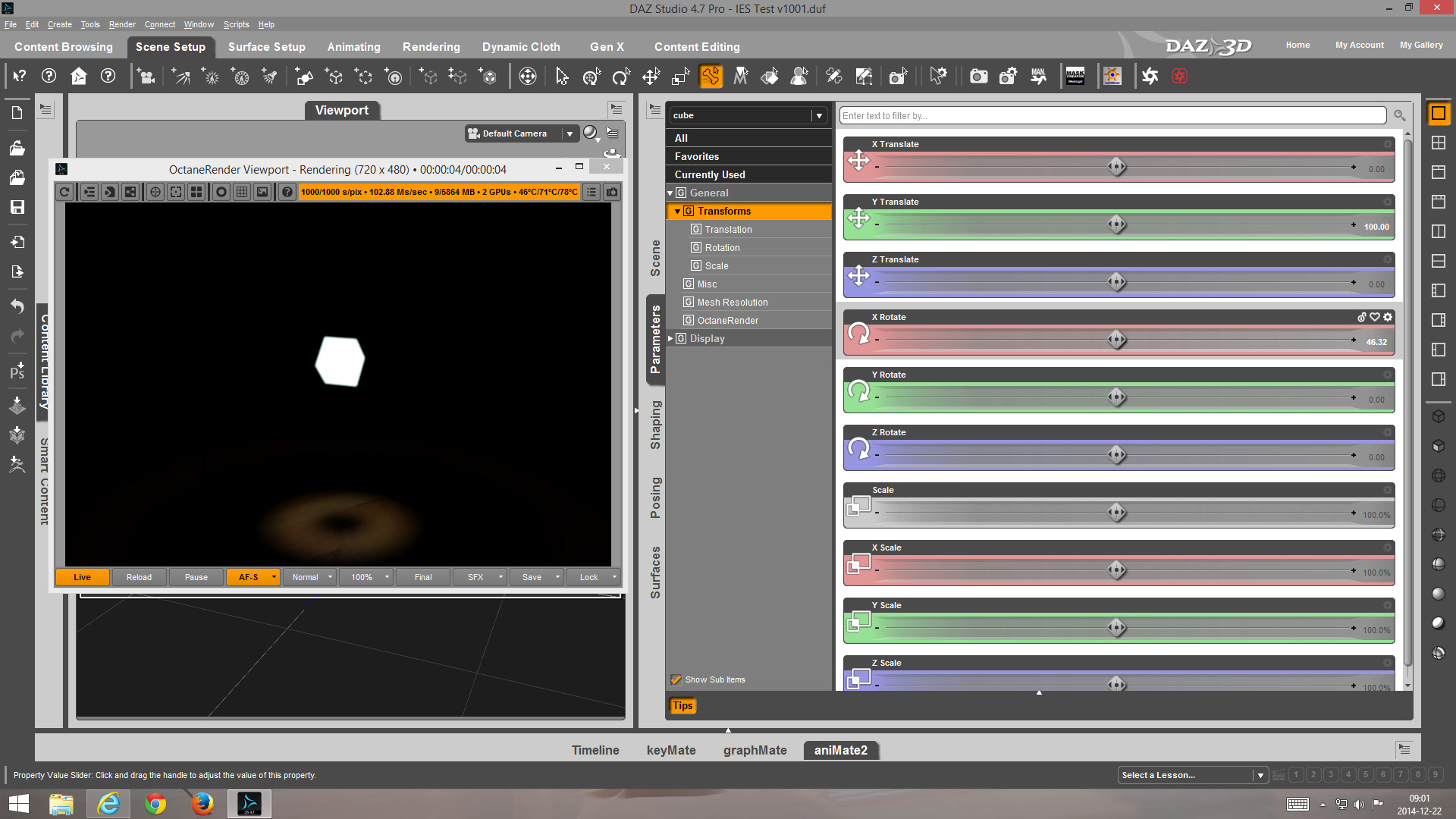Click the Create New Camera icon
The image size is (1456, 819).
point(146,77)
